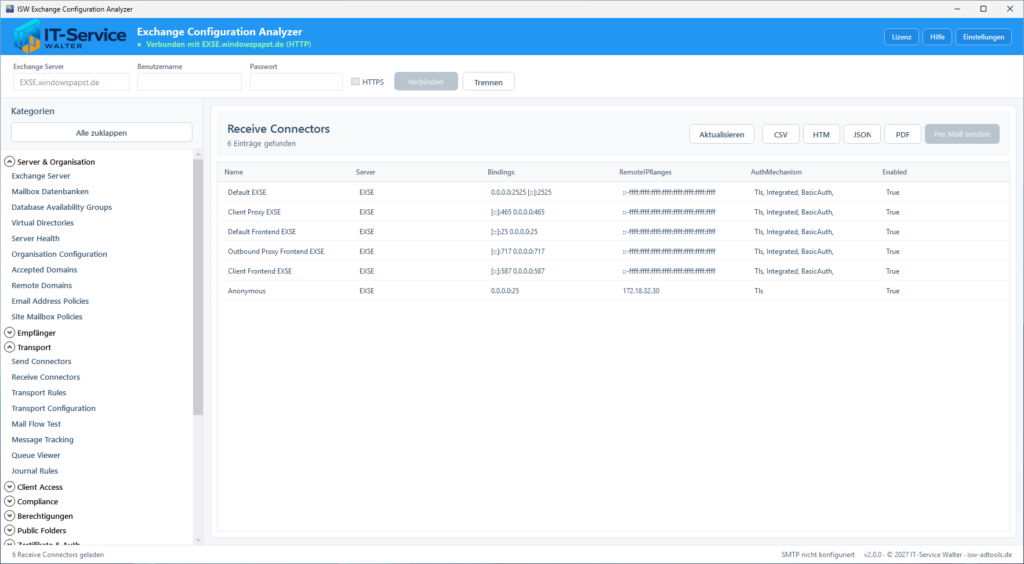Select the Client Proxy EXSE row
This screenshot has width=1024, height=564.
click(613, 212)
